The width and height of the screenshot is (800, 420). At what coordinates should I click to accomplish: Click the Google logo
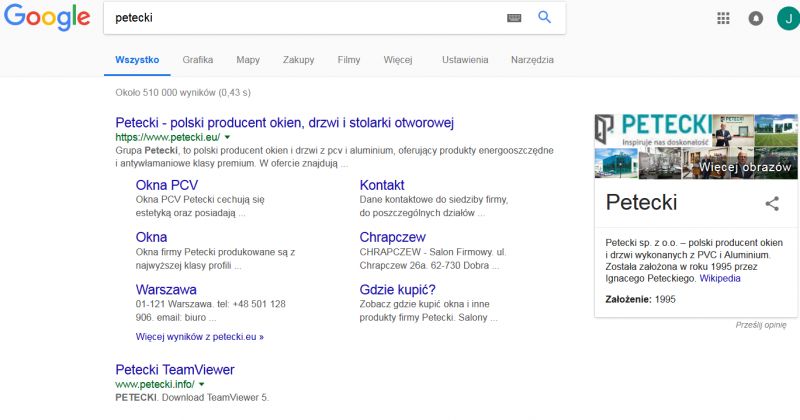pyautogui.click(x=47, y=17)
